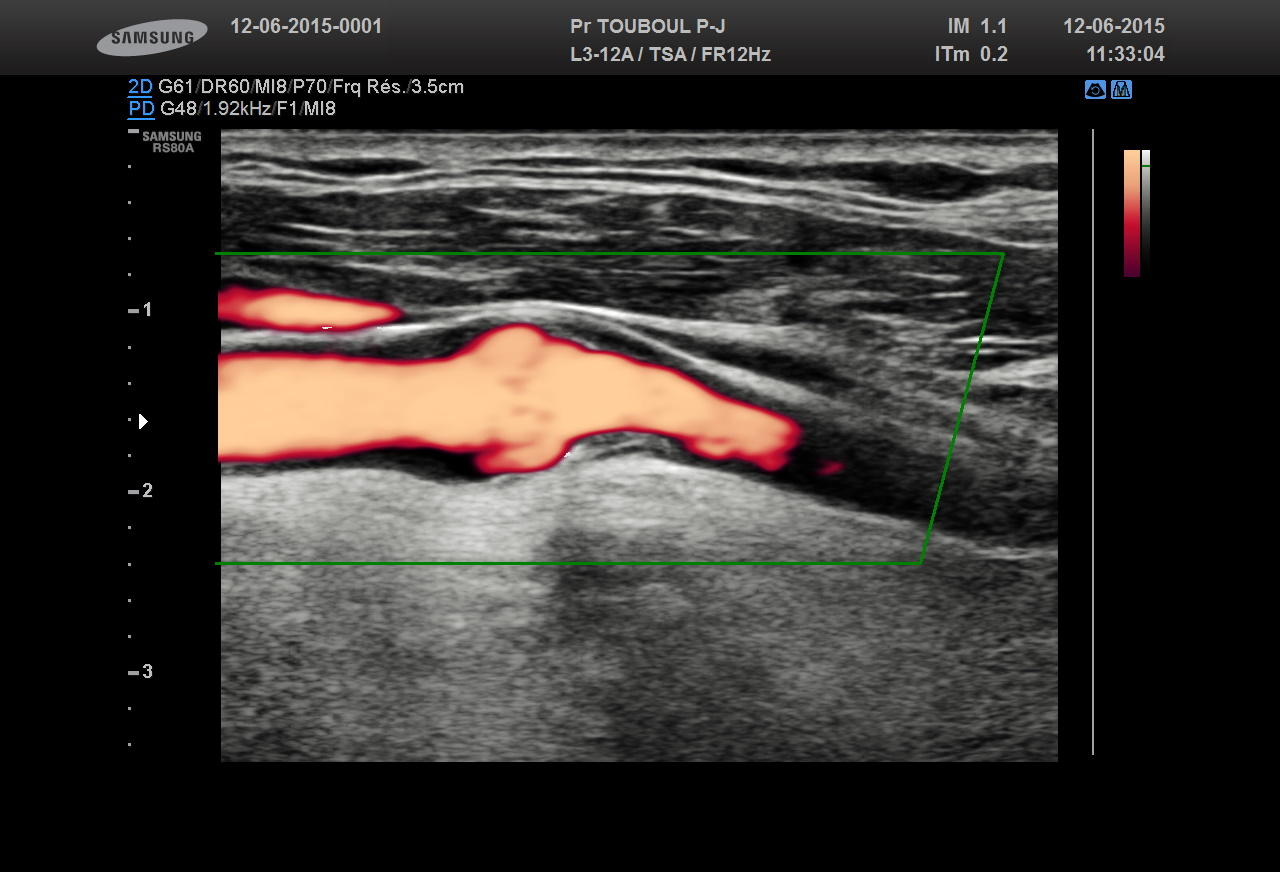The height and width of the screenshot is (872, 1280).
Task: Click the blue probe orientation icon
Action: (1095, 90)
